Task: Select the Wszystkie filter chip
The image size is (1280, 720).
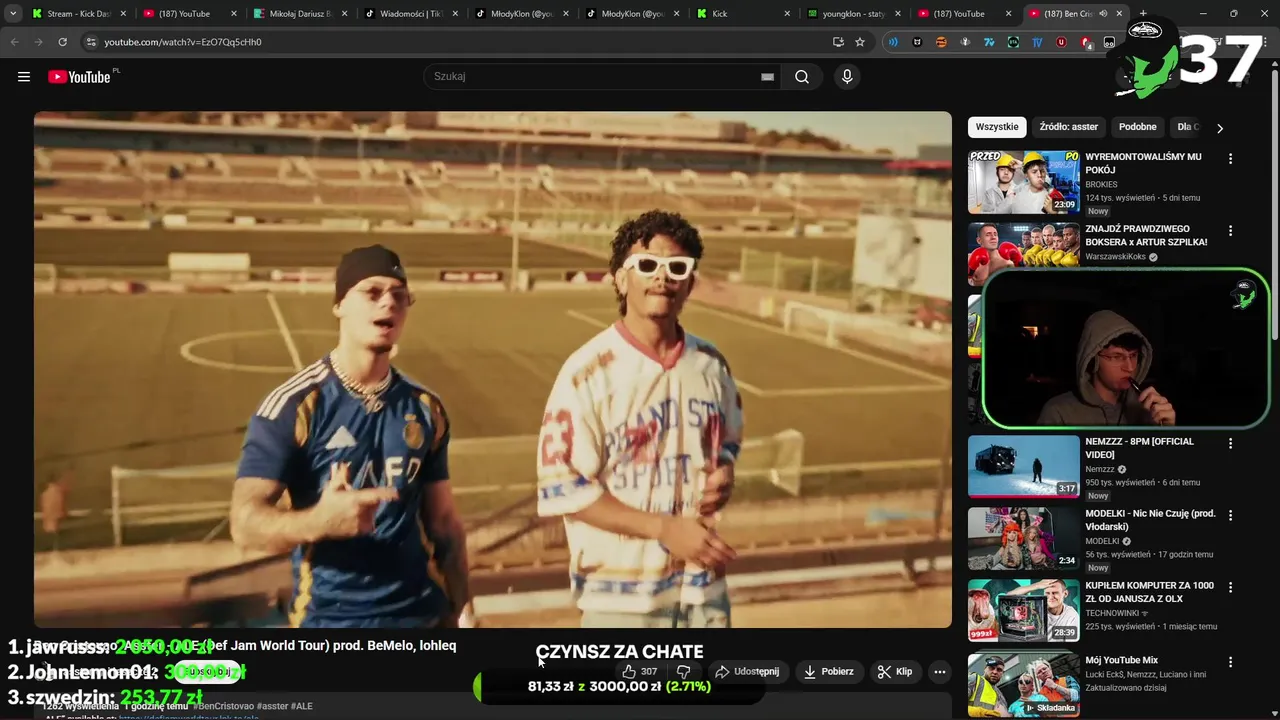Action: coord(996,127)
